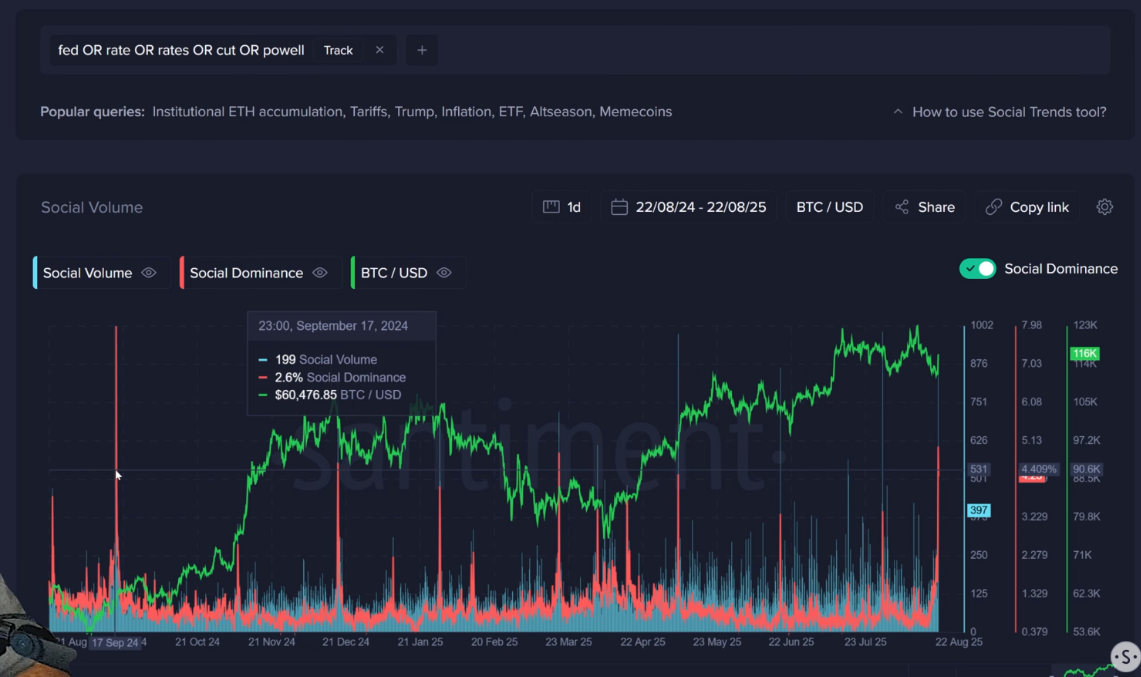This screenshot has width=1141, height=677.
Task: Select the Altseason popular query
Action: point(560,112)
